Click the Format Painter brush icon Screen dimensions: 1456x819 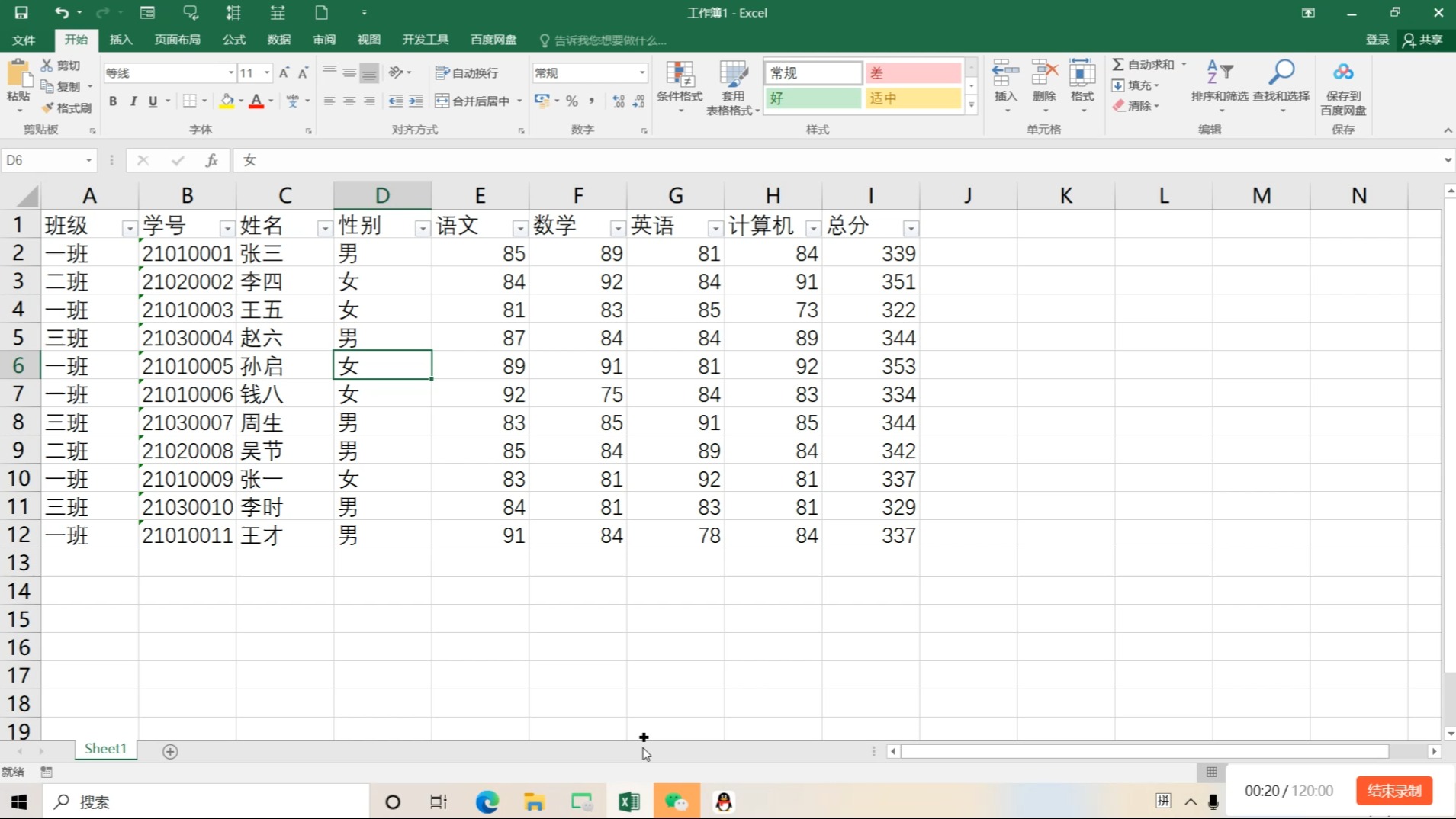tap(48, 108)
